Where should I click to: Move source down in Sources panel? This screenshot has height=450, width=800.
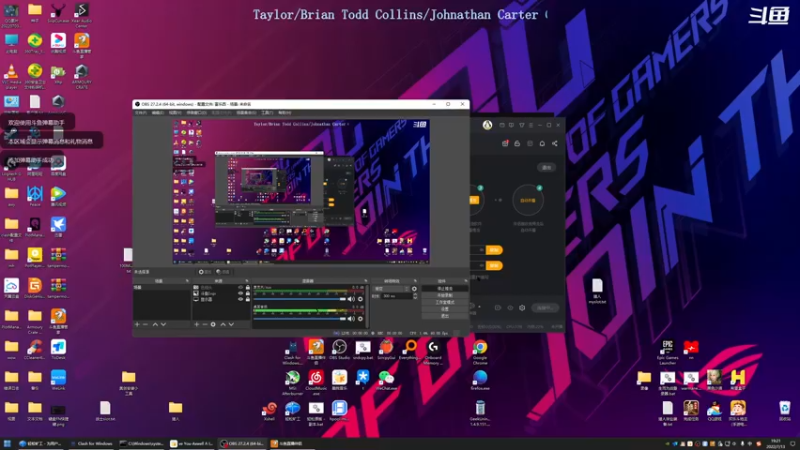pos(232,324)
